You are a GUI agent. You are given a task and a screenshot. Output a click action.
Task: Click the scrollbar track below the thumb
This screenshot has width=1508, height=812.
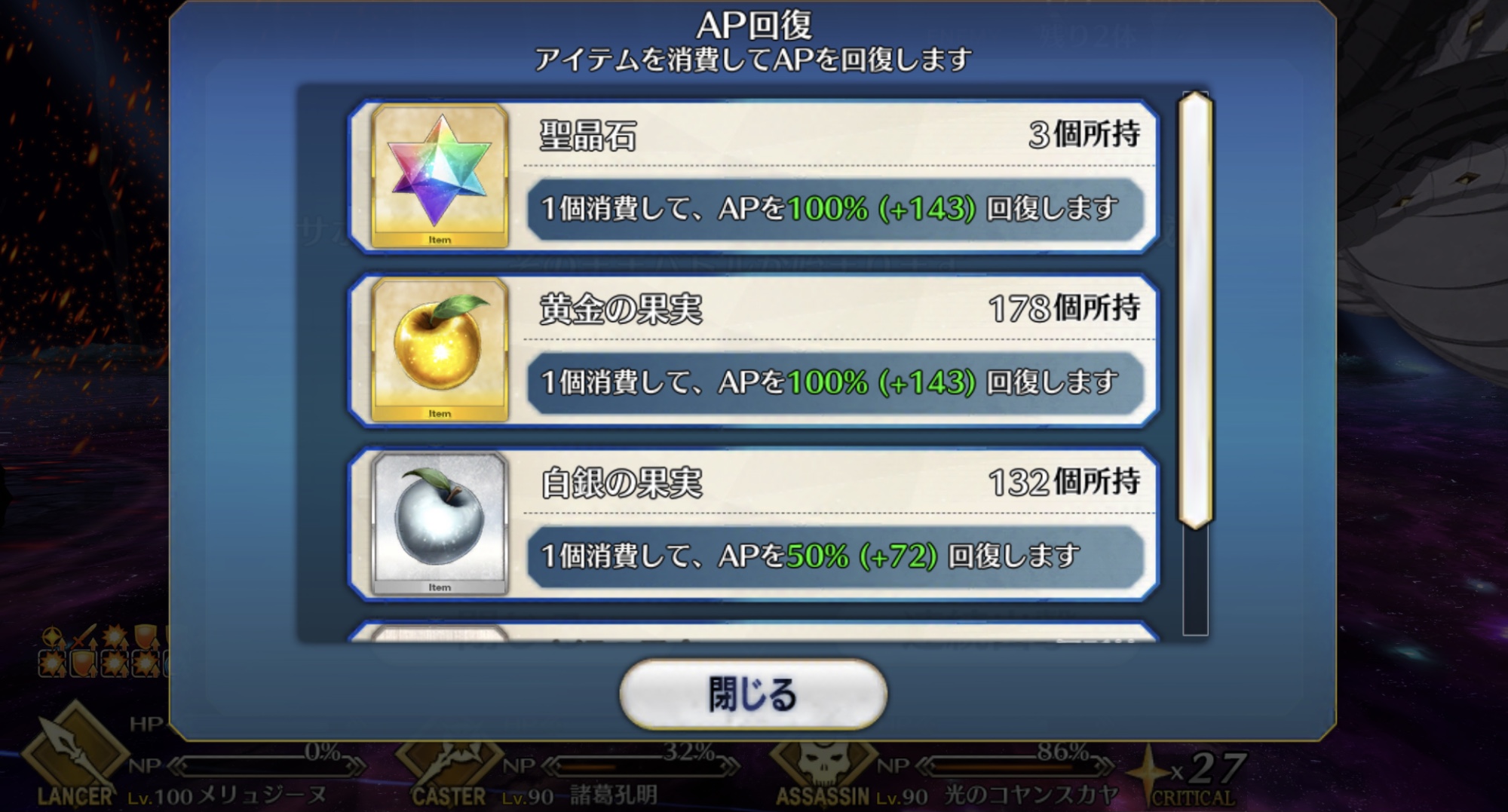(x=1195, y=581)
